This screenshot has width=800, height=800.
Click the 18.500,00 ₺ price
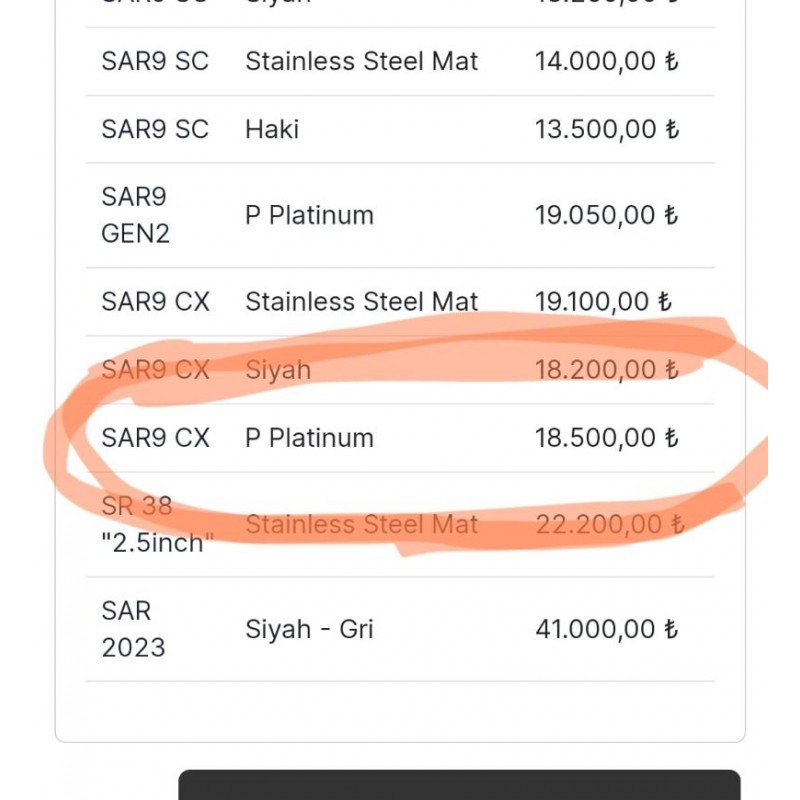click(607, 438)
